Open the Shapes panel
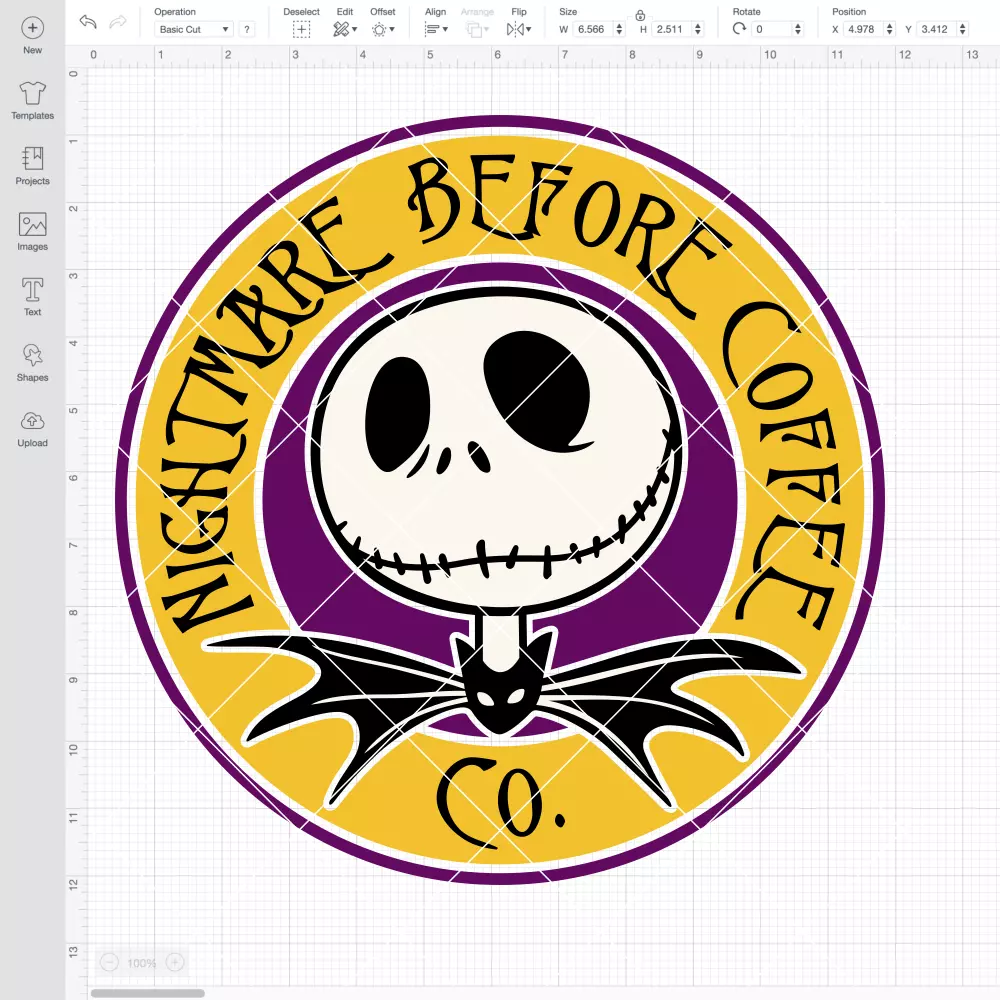Viewport: 1000px width, 1000px height. tap(33, 363)
